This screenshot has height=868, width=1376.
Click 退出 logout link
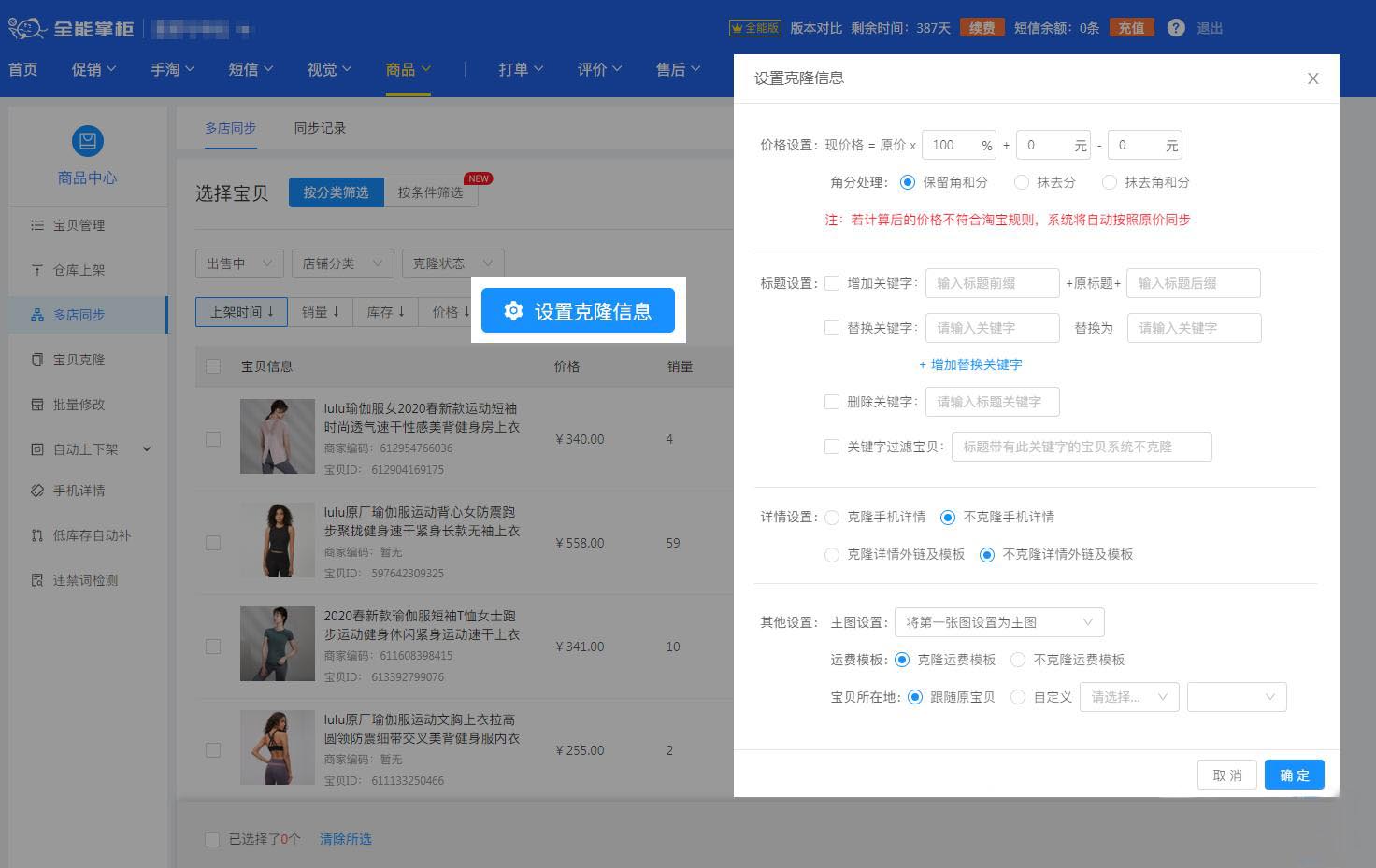(1210, 28)
